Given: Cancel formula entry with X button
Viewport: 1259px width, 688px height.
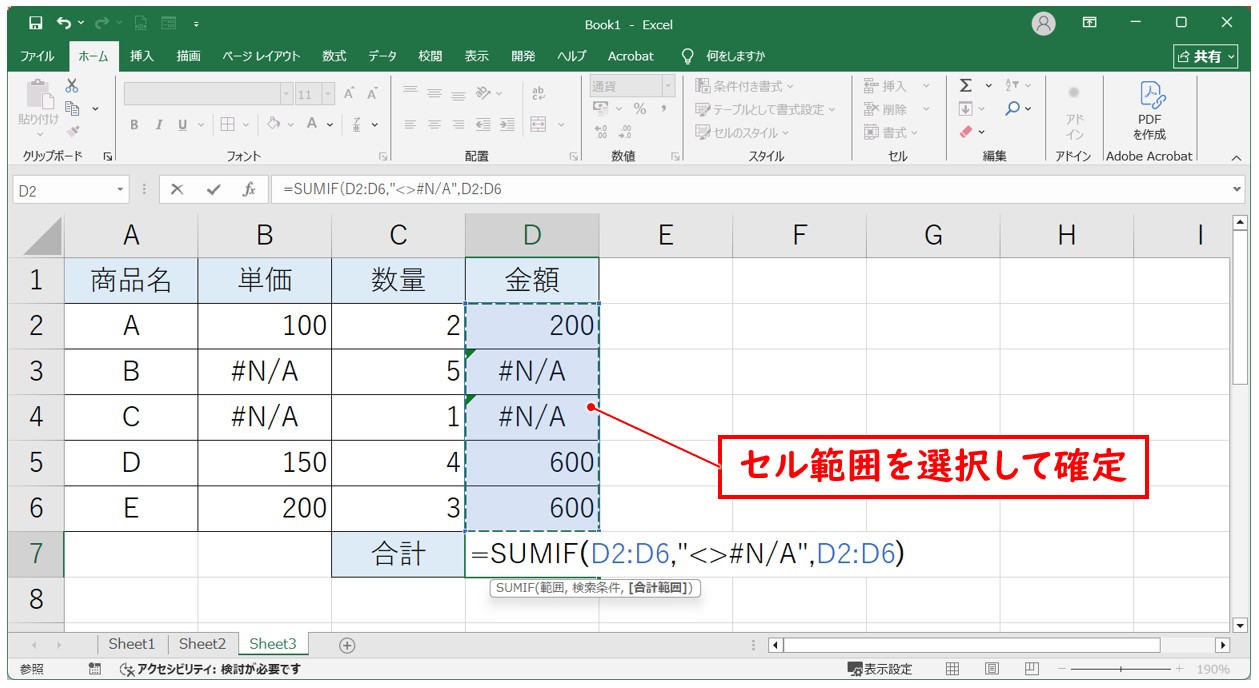Looking at the screenshot, I should pos(177,189).
